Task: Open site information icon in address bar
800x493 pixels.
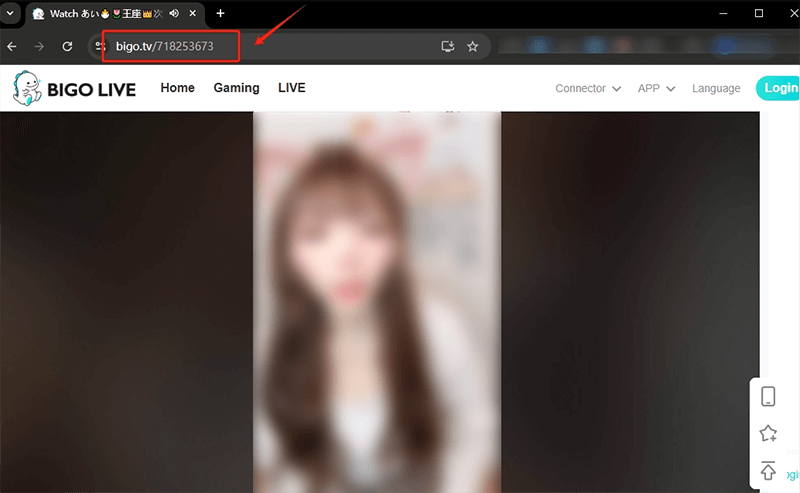Action: pos(100,46)
